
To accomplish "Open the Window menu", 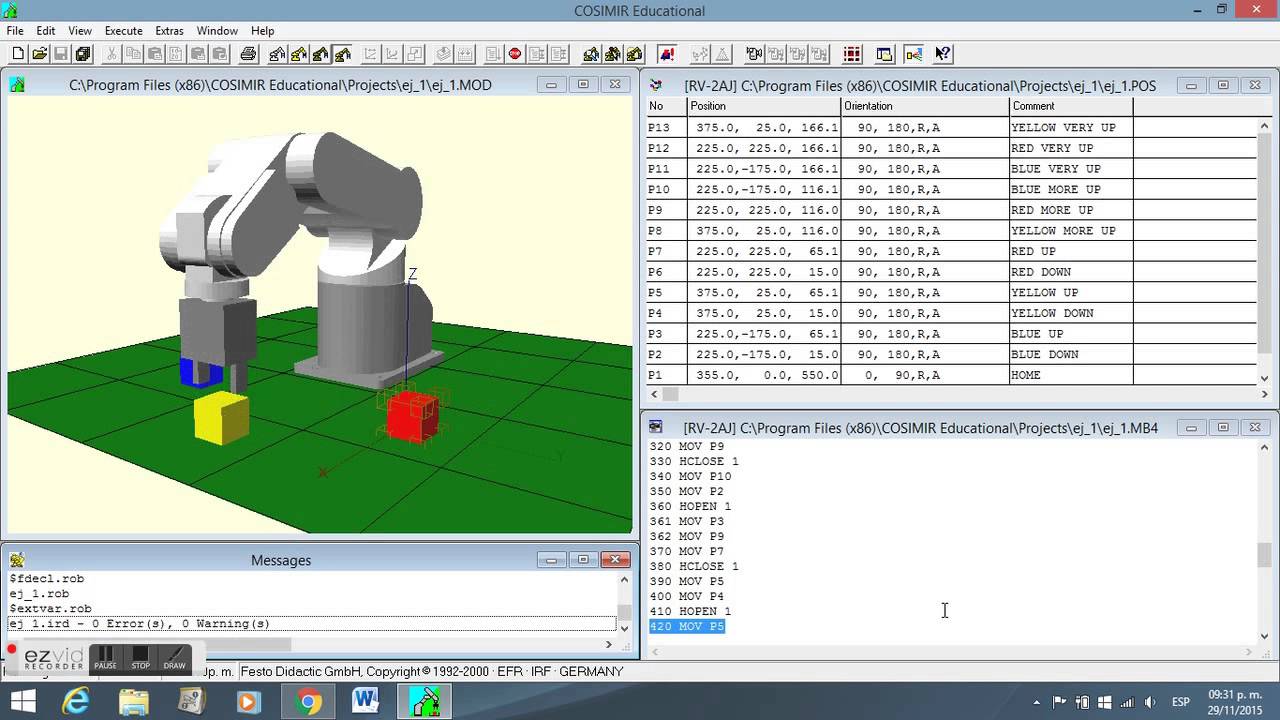I will 217,31.
